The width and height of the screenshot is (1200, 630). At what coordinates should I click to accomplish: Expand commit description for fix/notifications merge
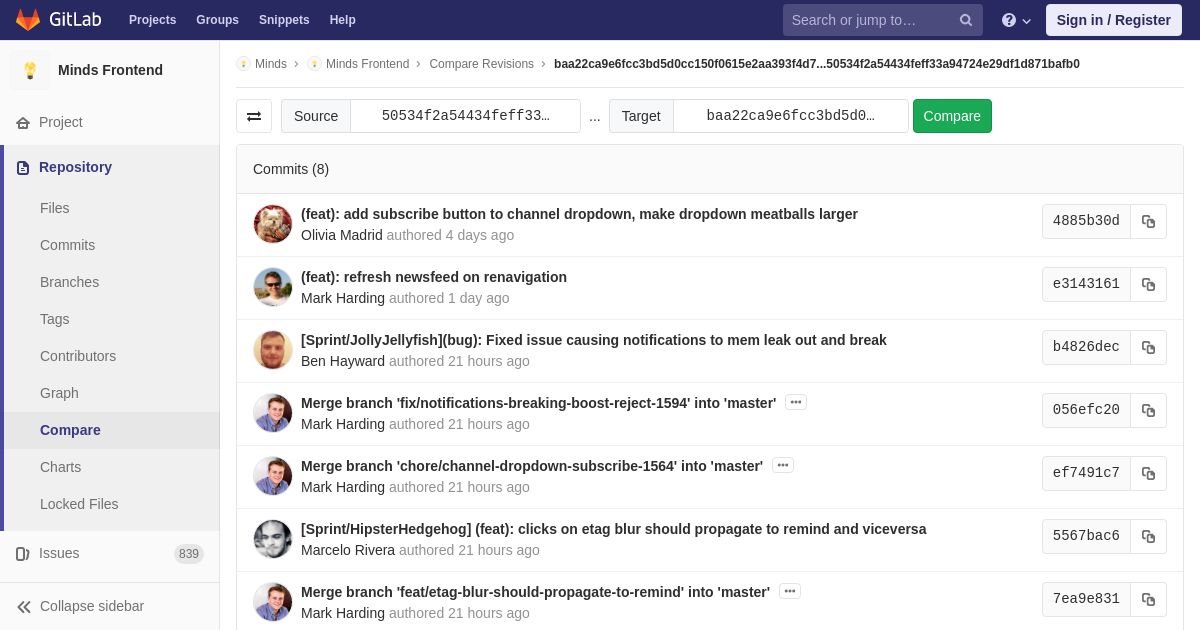coord(796,402)
